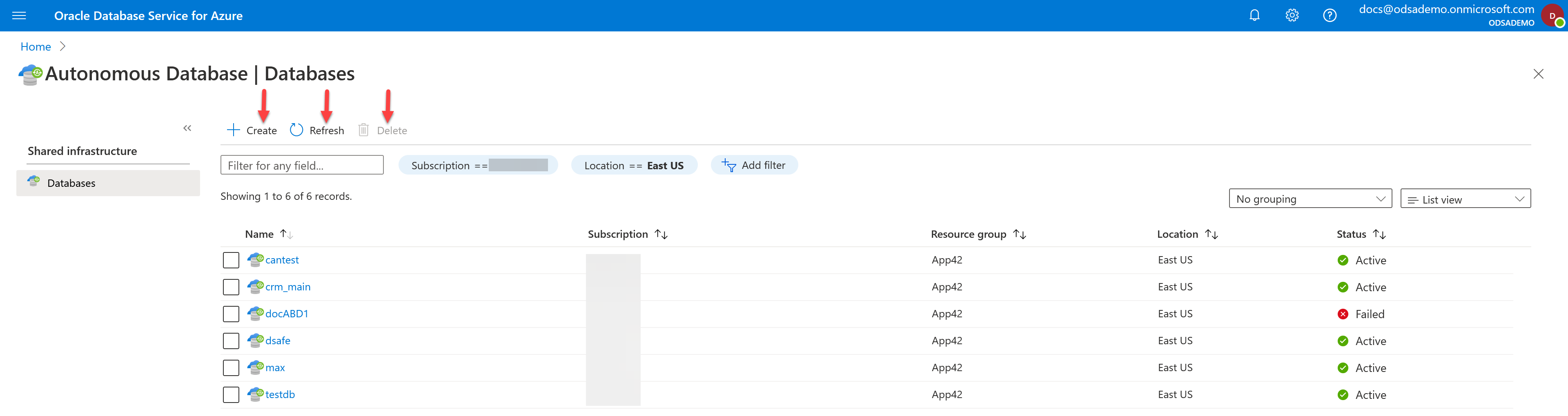The width and height of the screenshot is (1568, 416).
Task: Select the cantest row checkbox
Action: 231,260
